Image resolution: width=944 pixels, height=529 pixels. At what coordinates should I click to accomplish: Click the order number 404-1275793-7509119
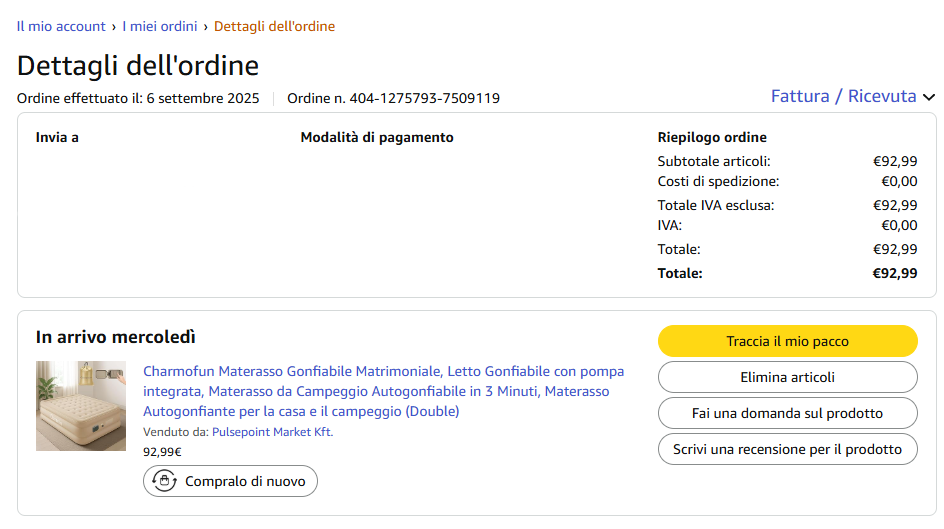[x=424, y=98]
